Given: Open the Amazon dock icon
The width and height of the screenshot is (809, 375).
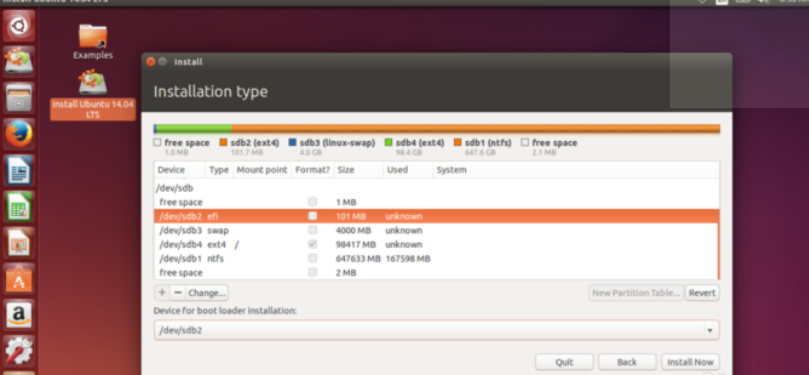Looking at the screenshot, I should click(x=19, y=315).
